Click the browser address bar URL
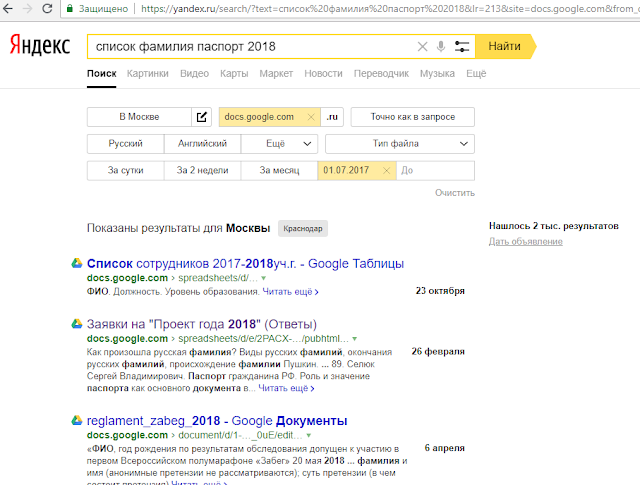Viewport: 640px width, 485px height. click(390, 9)
